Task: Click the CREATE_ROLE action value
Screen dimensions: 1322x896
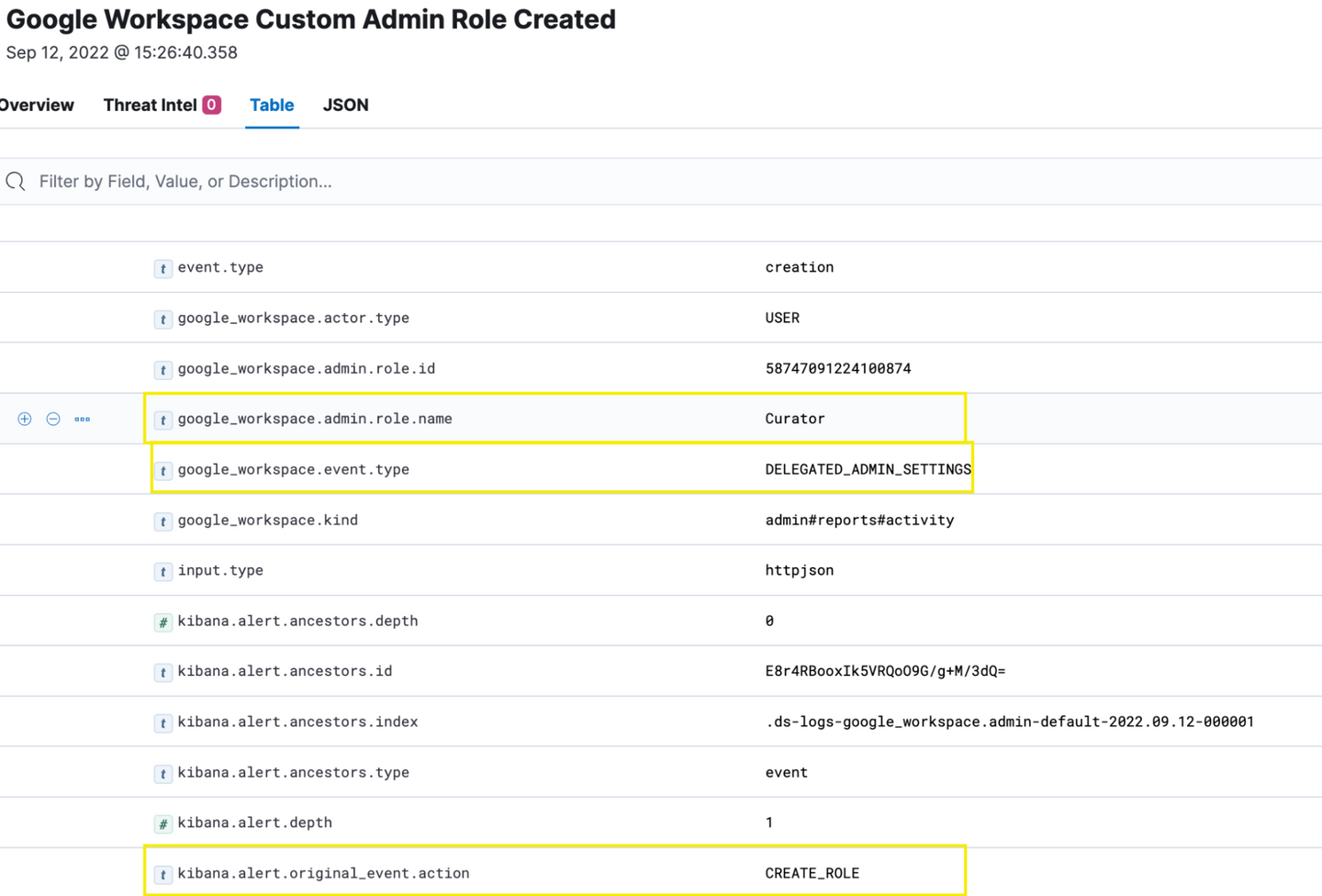Action: (812, 874)
